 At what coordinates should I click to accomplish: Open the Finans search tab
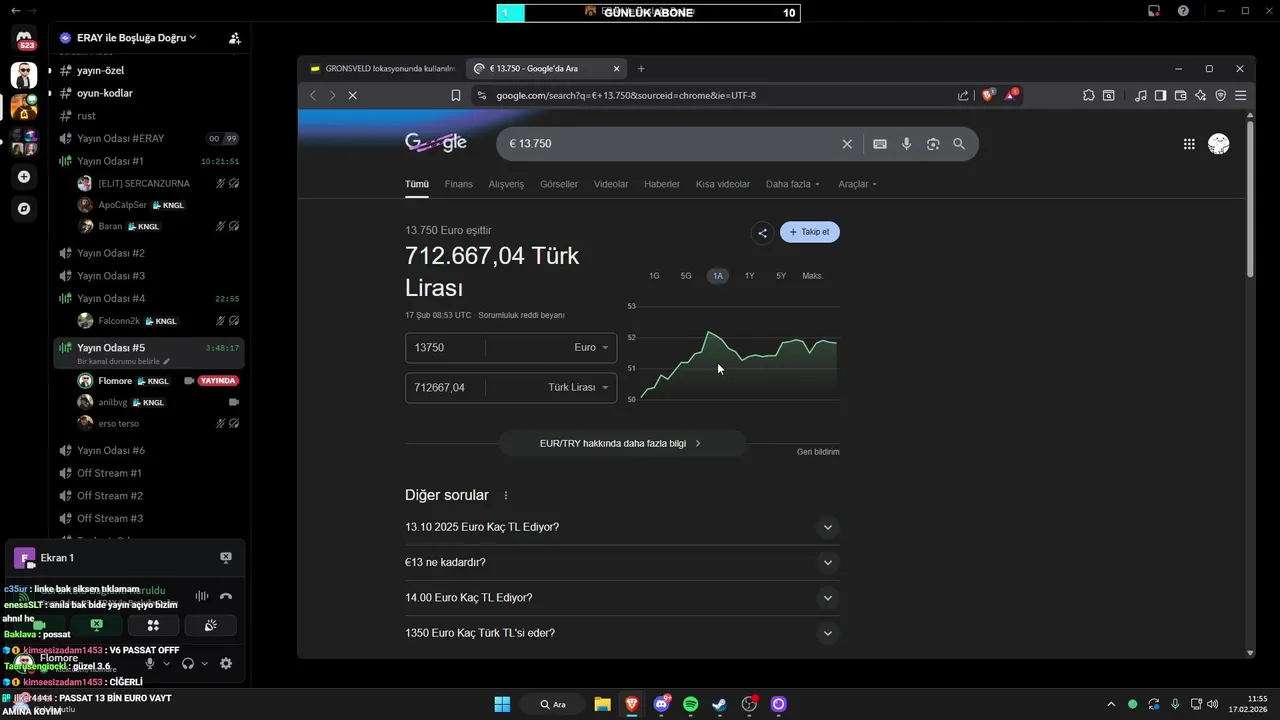(458, 184)
